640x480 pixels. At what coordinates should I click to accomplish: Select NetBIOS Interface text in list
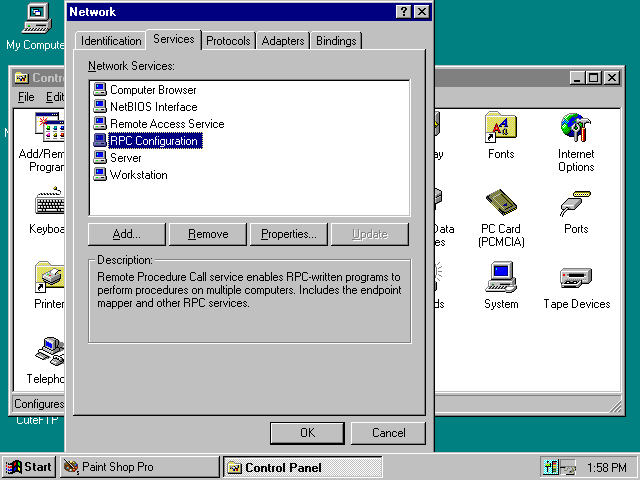(153, 107)
